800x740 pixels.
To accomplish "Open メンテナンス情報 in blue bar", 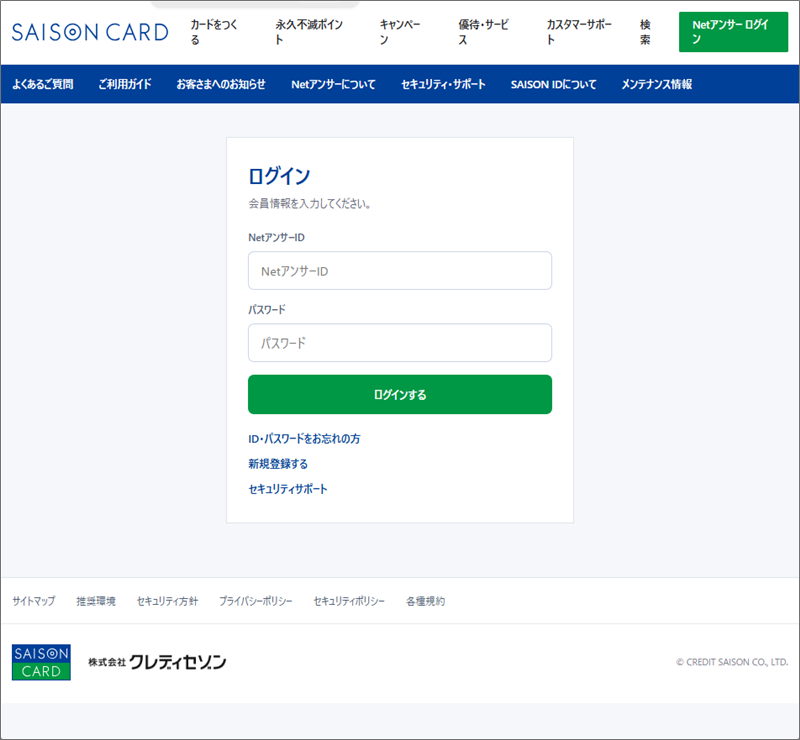I will pos(657,84).
